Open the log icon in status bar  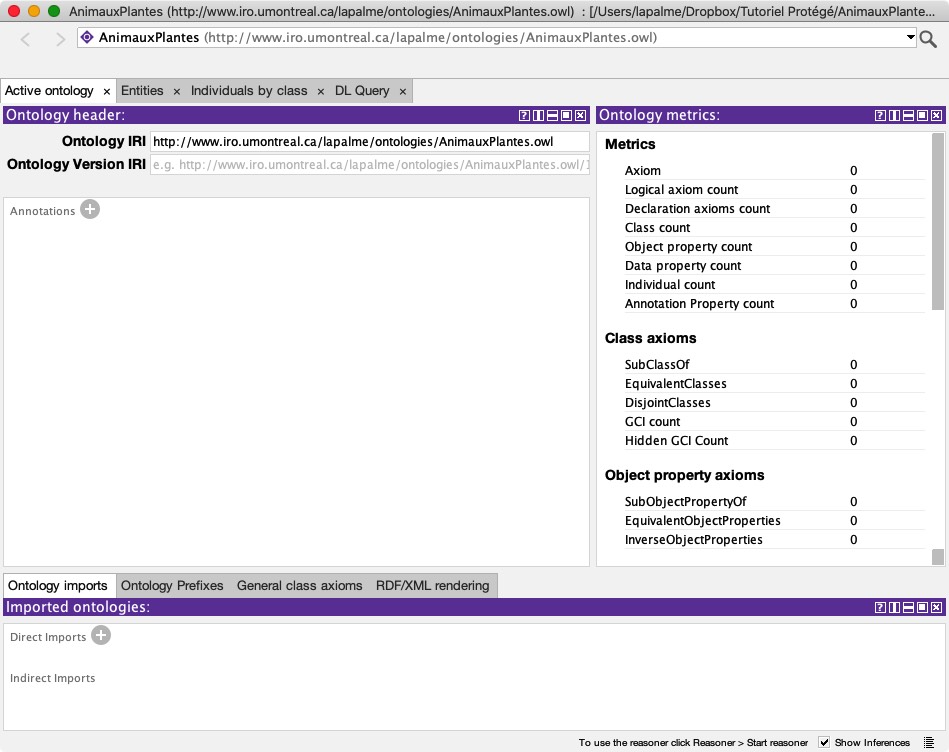point(929,743)
